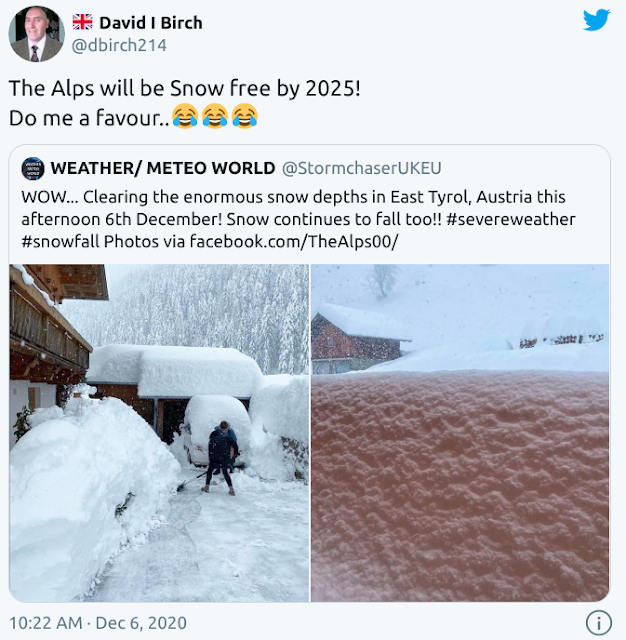
Task: Click the last crying-laughing emoji
Action: [244, 116]
